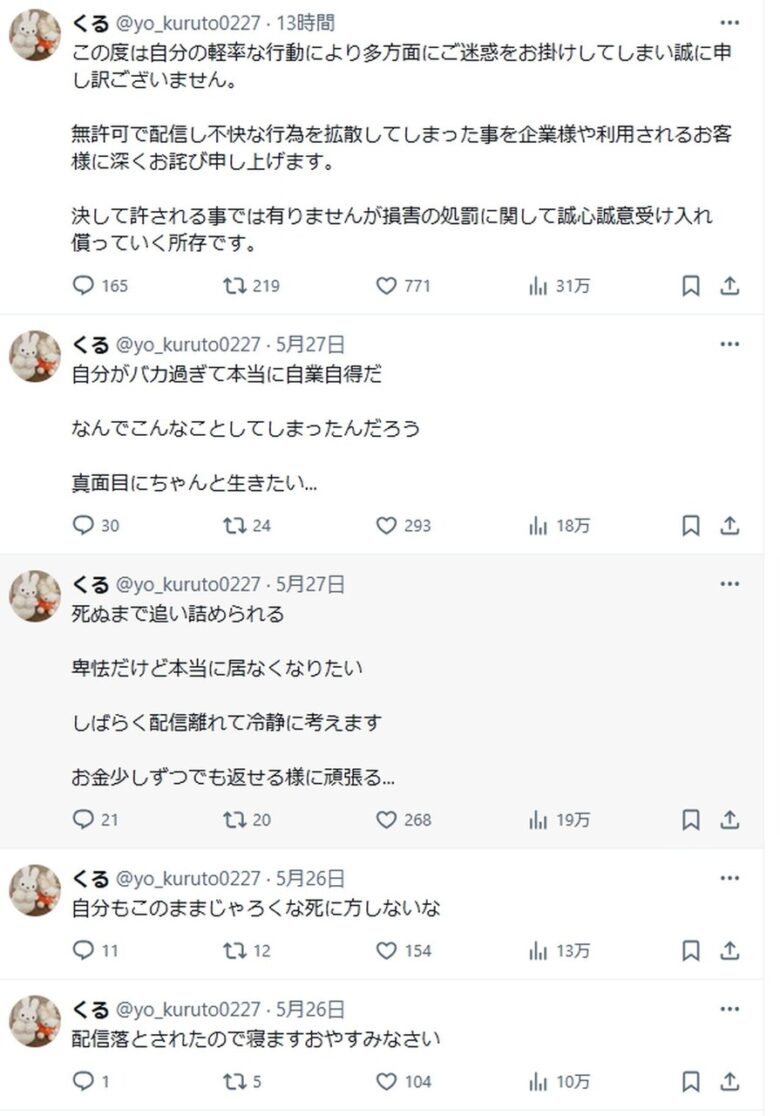Retweet the post with 219 retweets
The width and height of the screenshot is (780, 1116).
235,286
